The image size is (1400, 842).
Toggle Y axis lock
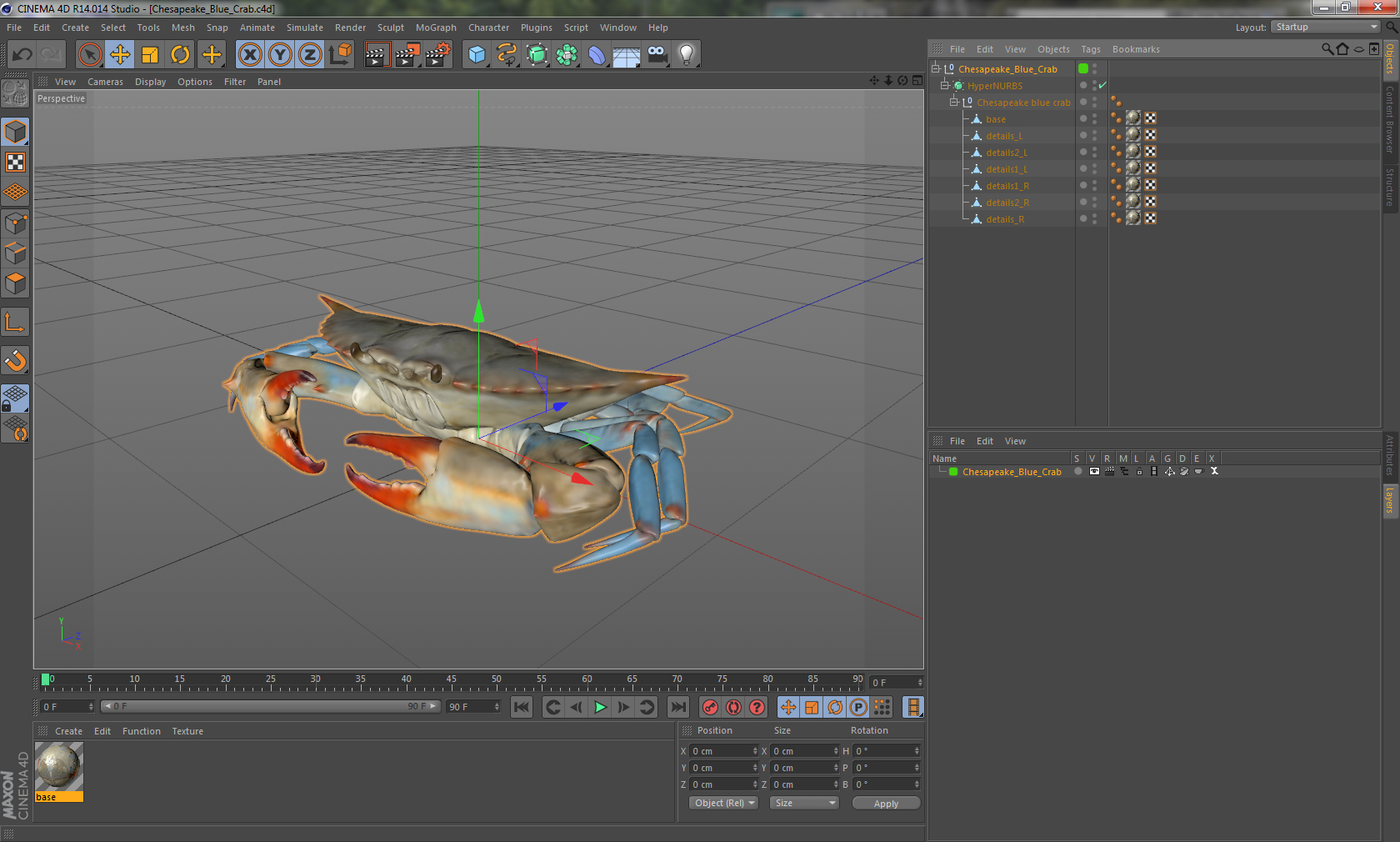click(280, 55)
